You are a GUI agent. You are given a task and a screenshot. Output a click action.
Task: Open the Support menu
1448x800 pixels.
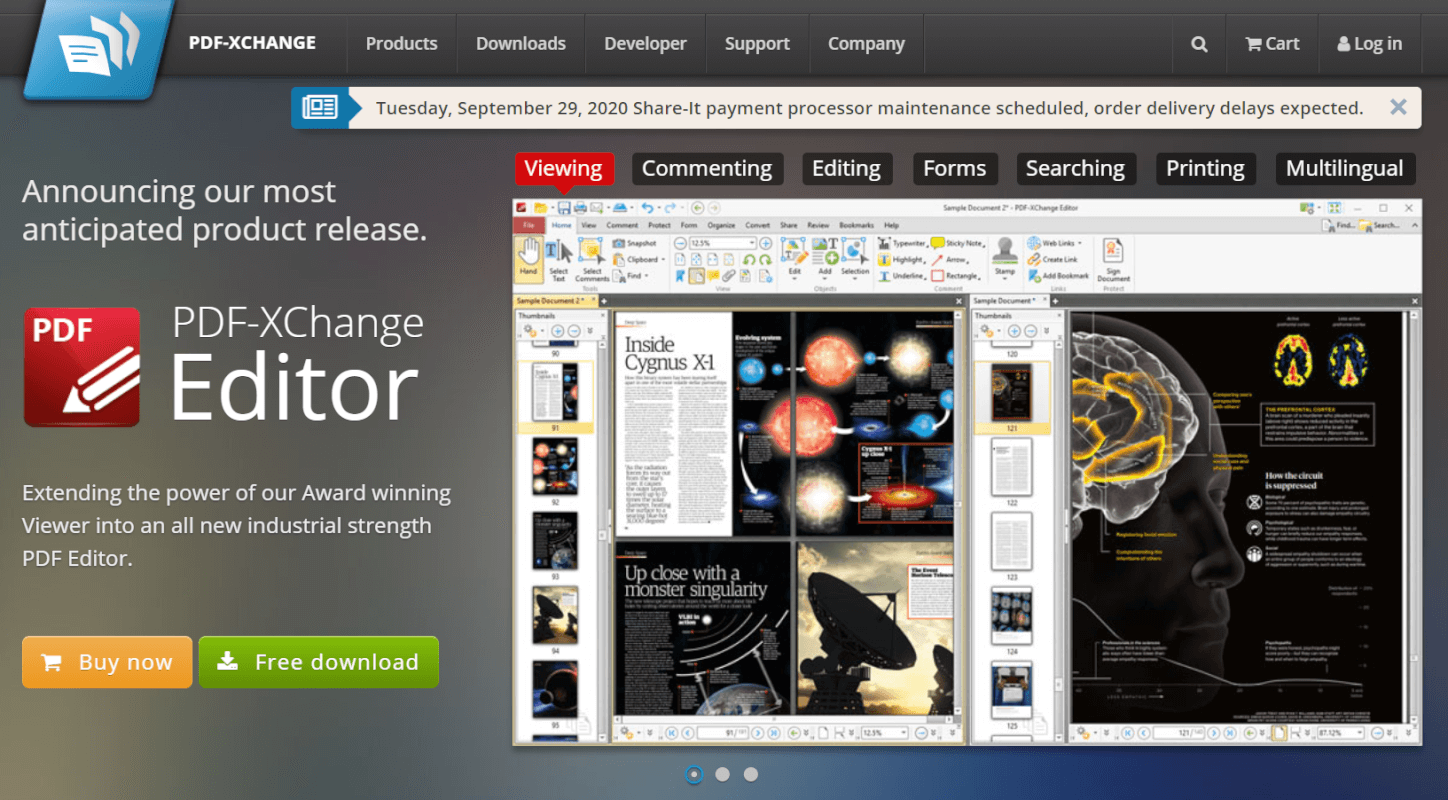click(757, 44)
